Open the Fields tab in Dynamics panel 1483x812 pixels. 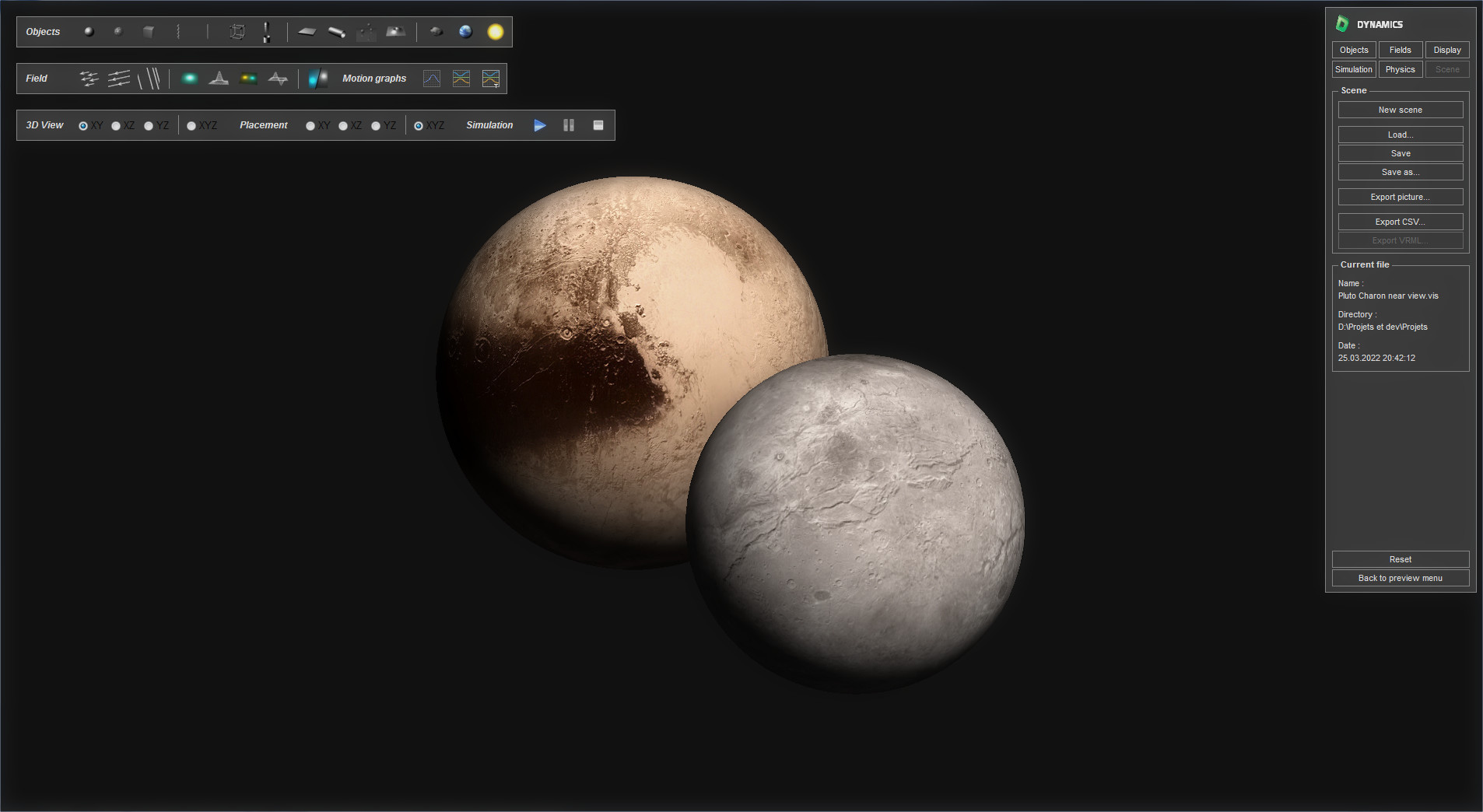[x=1399, y=49]
